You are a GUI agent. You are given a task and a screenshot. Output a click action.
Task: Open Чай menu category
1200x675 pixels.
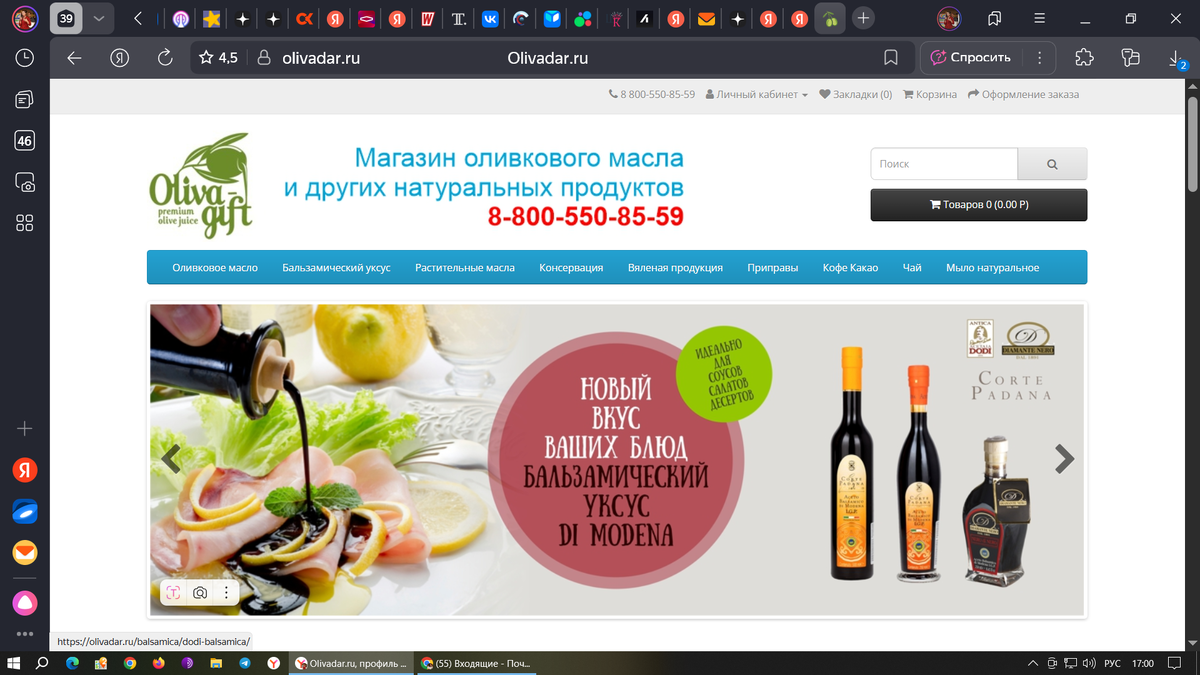pyautogui.click(x=912, y=268)
